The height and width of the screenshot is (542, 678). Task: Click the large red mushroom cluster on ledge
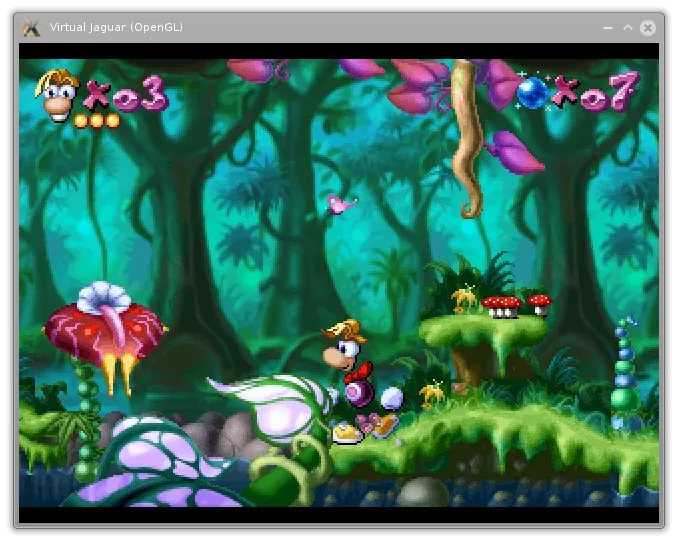coord(502,306)
